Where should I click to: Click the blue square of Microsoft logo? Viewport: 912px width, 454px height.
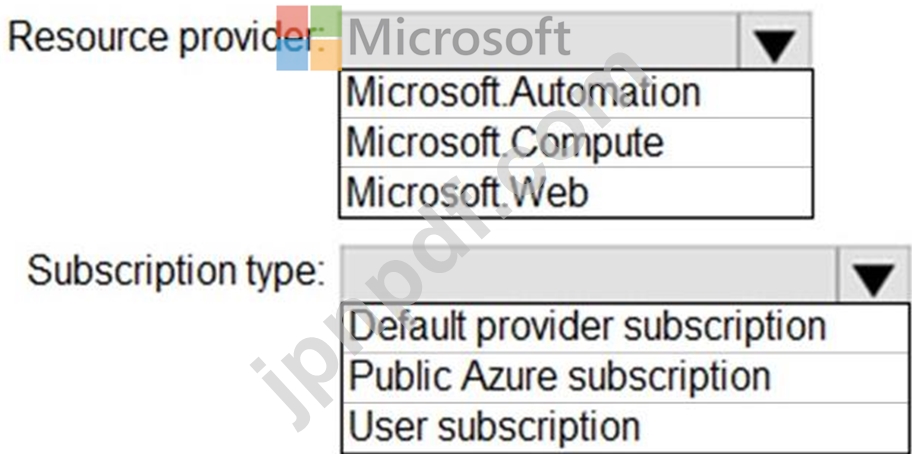pyautogui.click(x=292, y=55)
